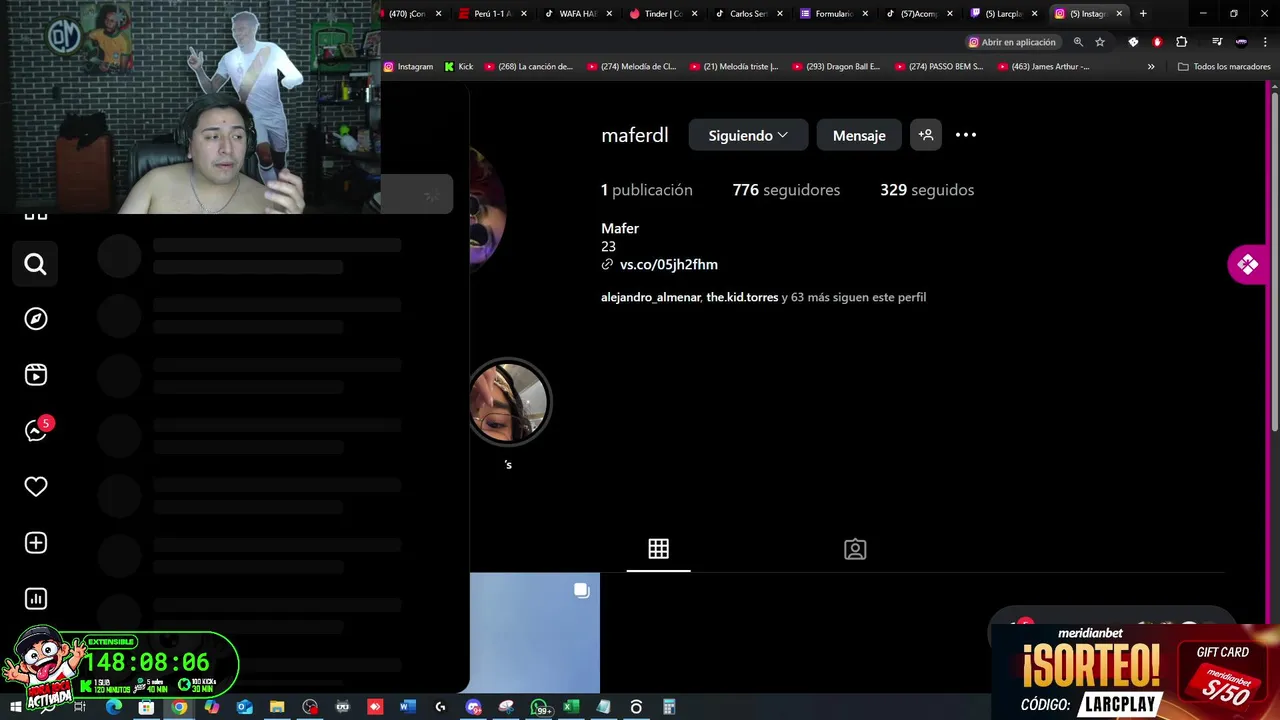Open the three-dot profile options menu

tap(966, 135)
